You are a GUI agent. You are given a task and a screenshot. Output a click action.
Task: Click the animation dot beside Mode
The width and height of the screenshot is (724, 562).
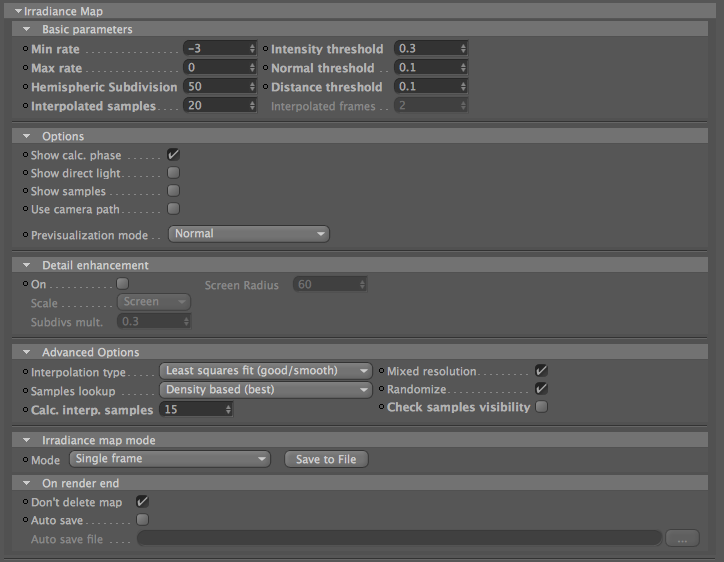[x=25, y=459]
